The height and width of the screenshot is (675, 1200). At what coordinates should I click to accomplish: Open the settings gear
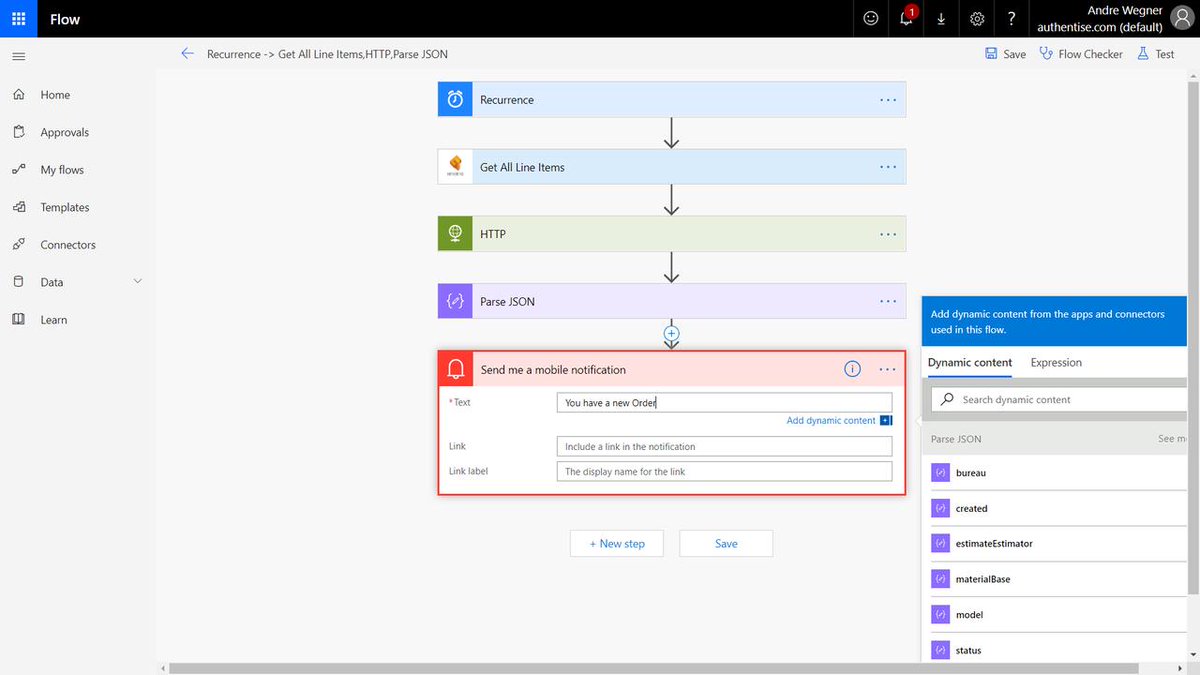977,18
